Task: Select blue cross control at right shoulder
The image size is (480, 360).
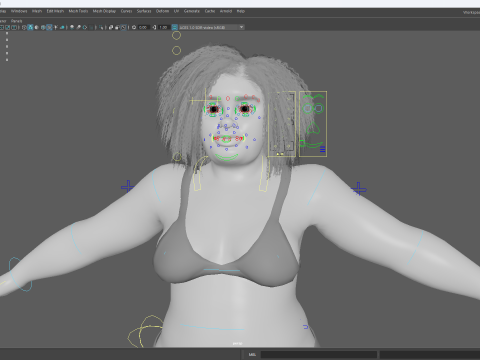Action: pyautogui.click(x=359, y=189)
